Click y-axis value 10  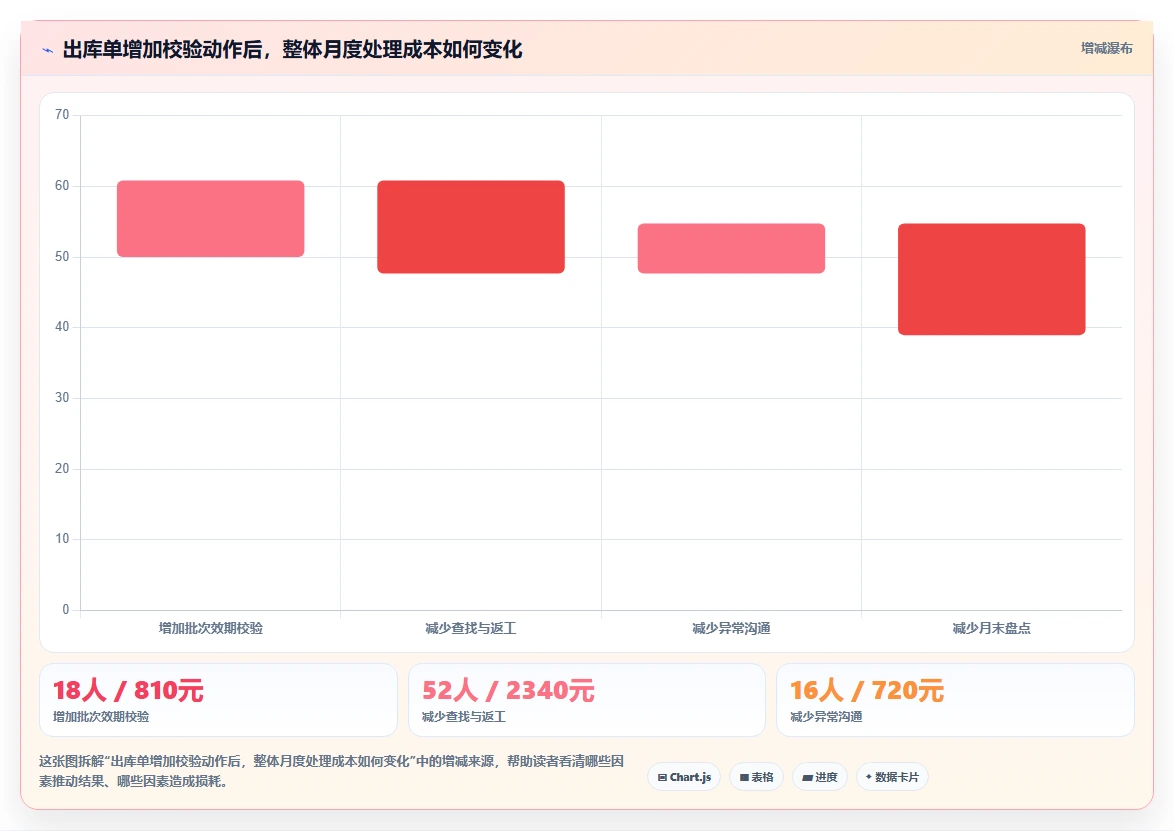point(62,538)
